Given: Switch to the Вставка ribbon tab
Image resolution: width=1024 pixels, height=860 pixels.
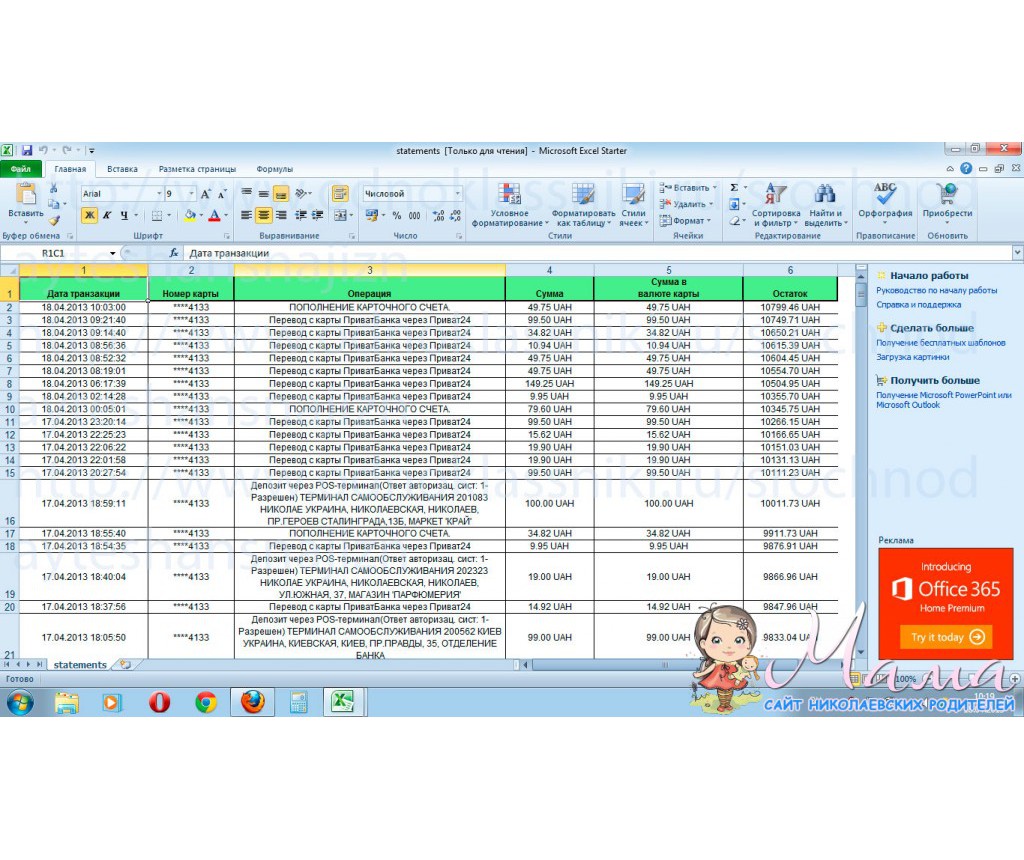Looking at the screenshot, I should (x=122, y=169).
